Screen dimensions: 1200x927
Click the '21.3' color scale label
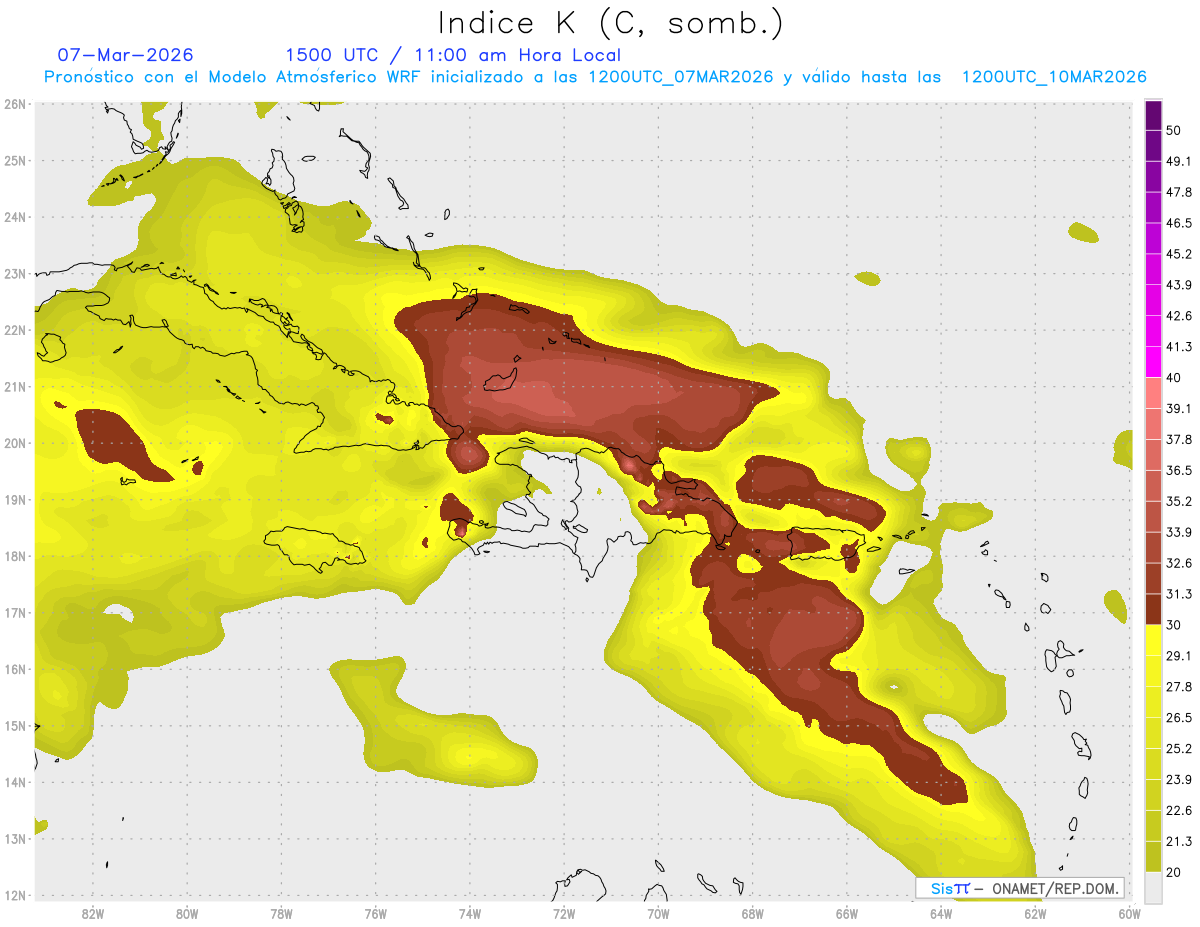(x=1179, y=841)
